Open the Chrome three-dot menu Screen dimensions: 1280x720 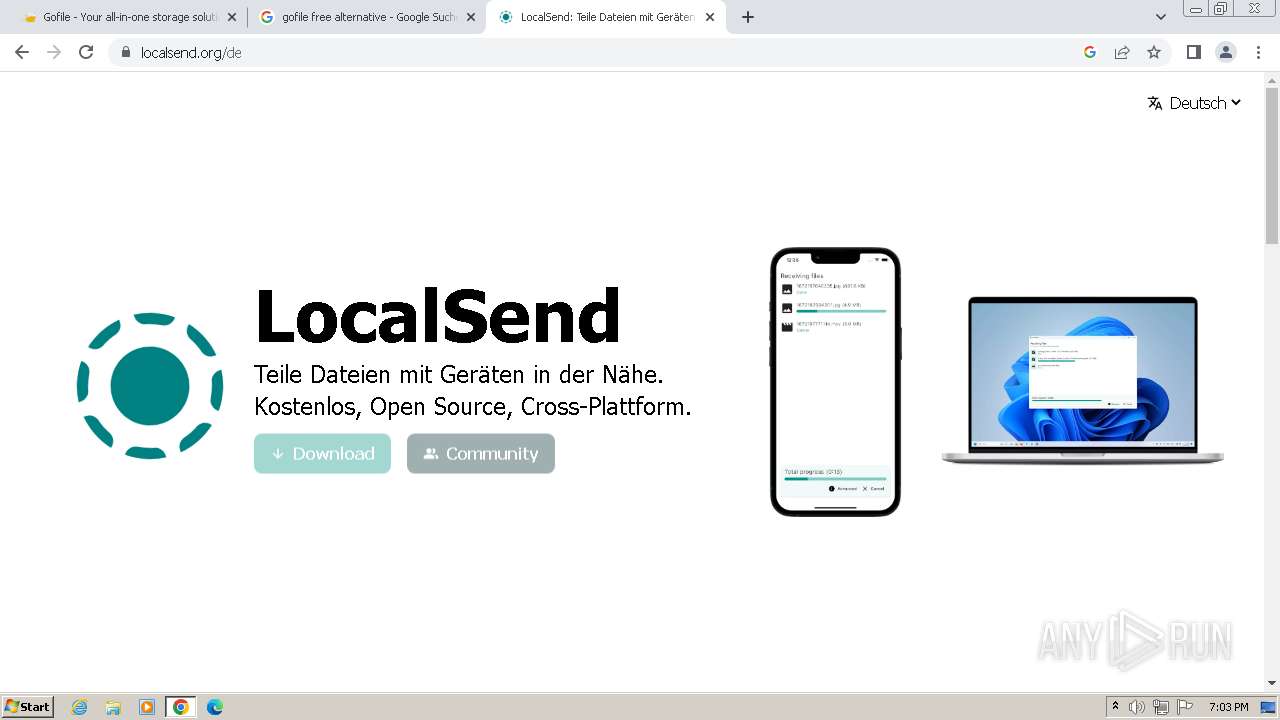1258,52
